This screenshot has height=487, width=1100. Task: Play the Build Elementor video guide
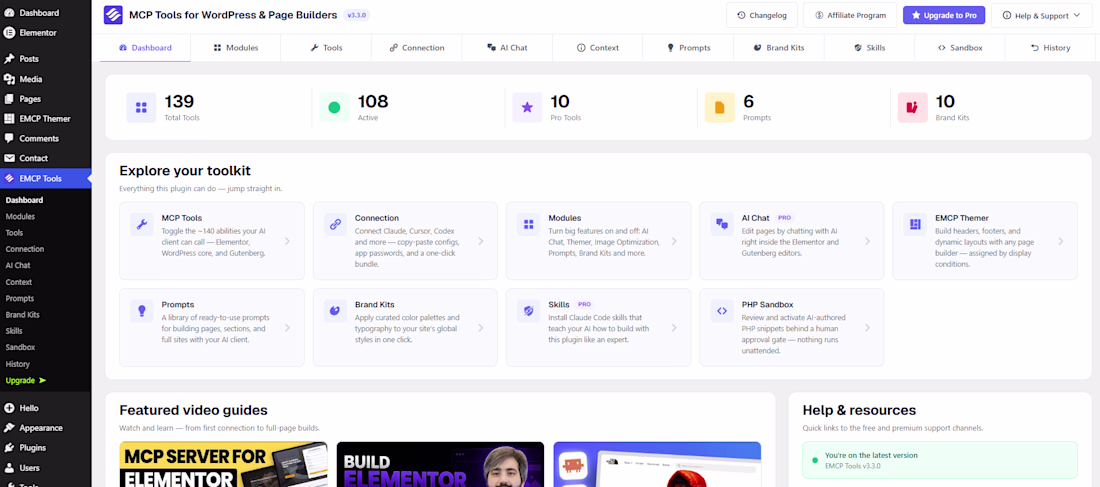pyautogui.click(x=441, y=464)
